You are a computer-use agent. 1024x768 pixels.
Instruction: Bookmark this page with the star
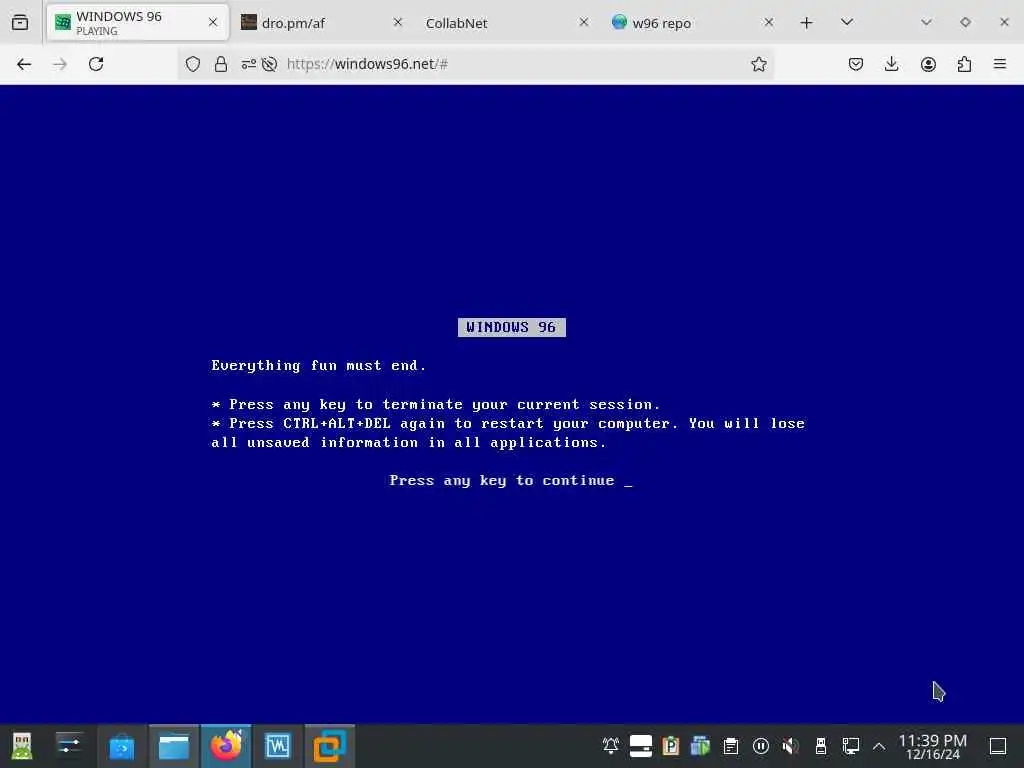[x=758, y=64]
